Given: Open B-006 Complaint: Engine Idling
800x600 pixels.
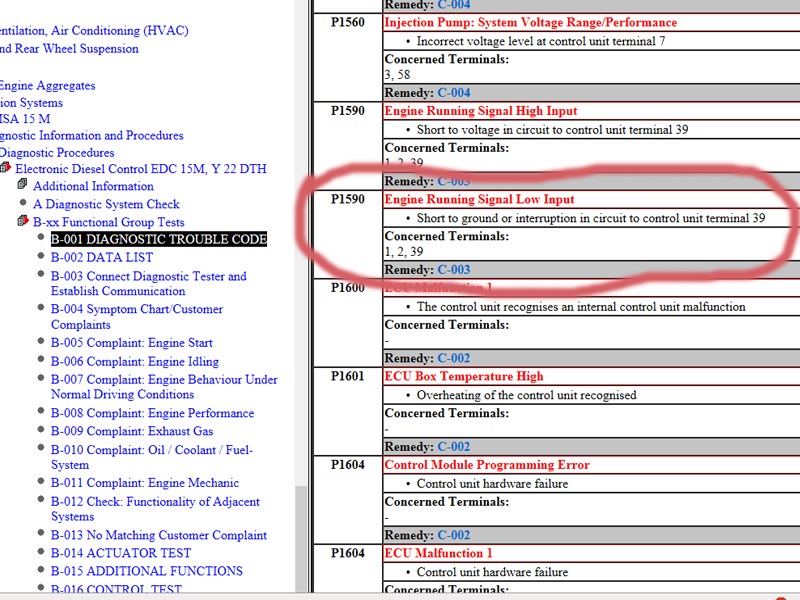Looking at the screenshot, I should [x=135, y=361].
